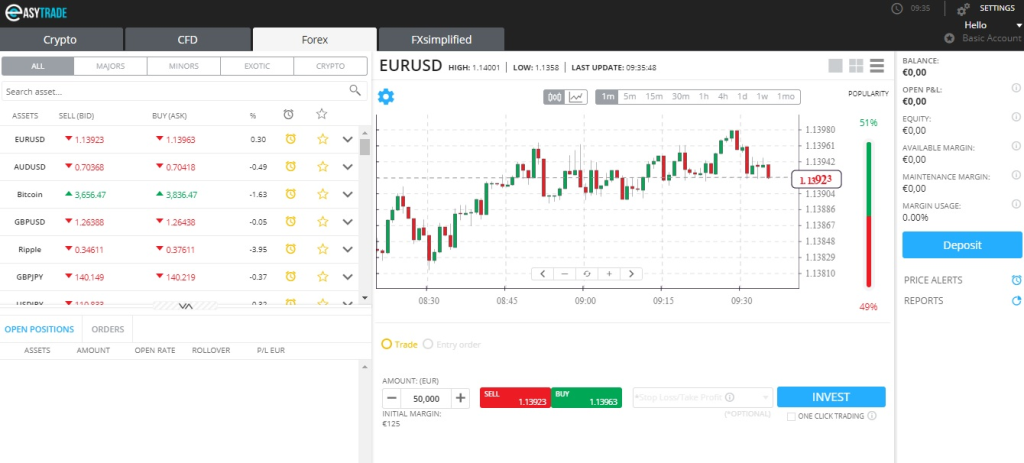Viewport: 1024px width, 463px height.
Task: Set price alert for AUDUSD row
Action: tap(291, 167)
